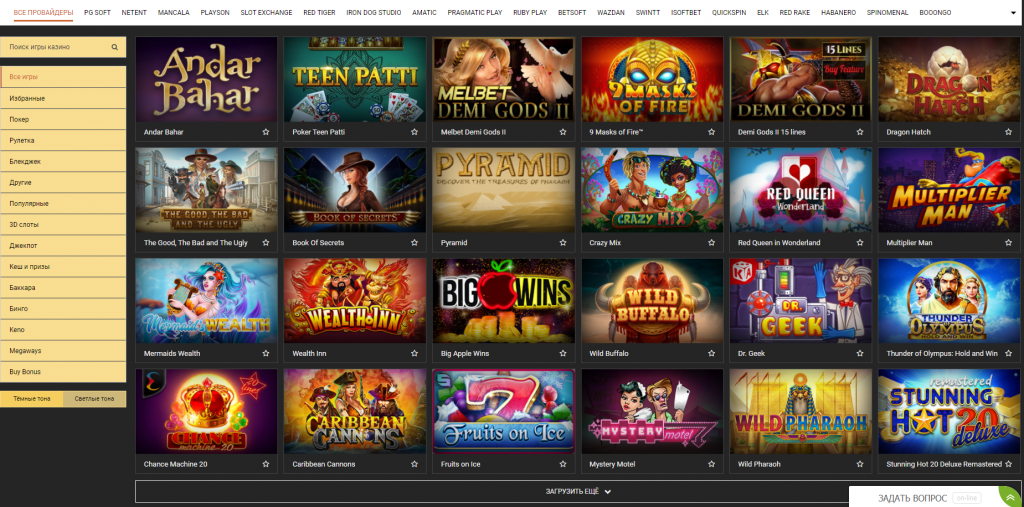Viewport: 1024px width, 507px height.
Task: Show Популярные games category
Action: [x=63, y=204]
